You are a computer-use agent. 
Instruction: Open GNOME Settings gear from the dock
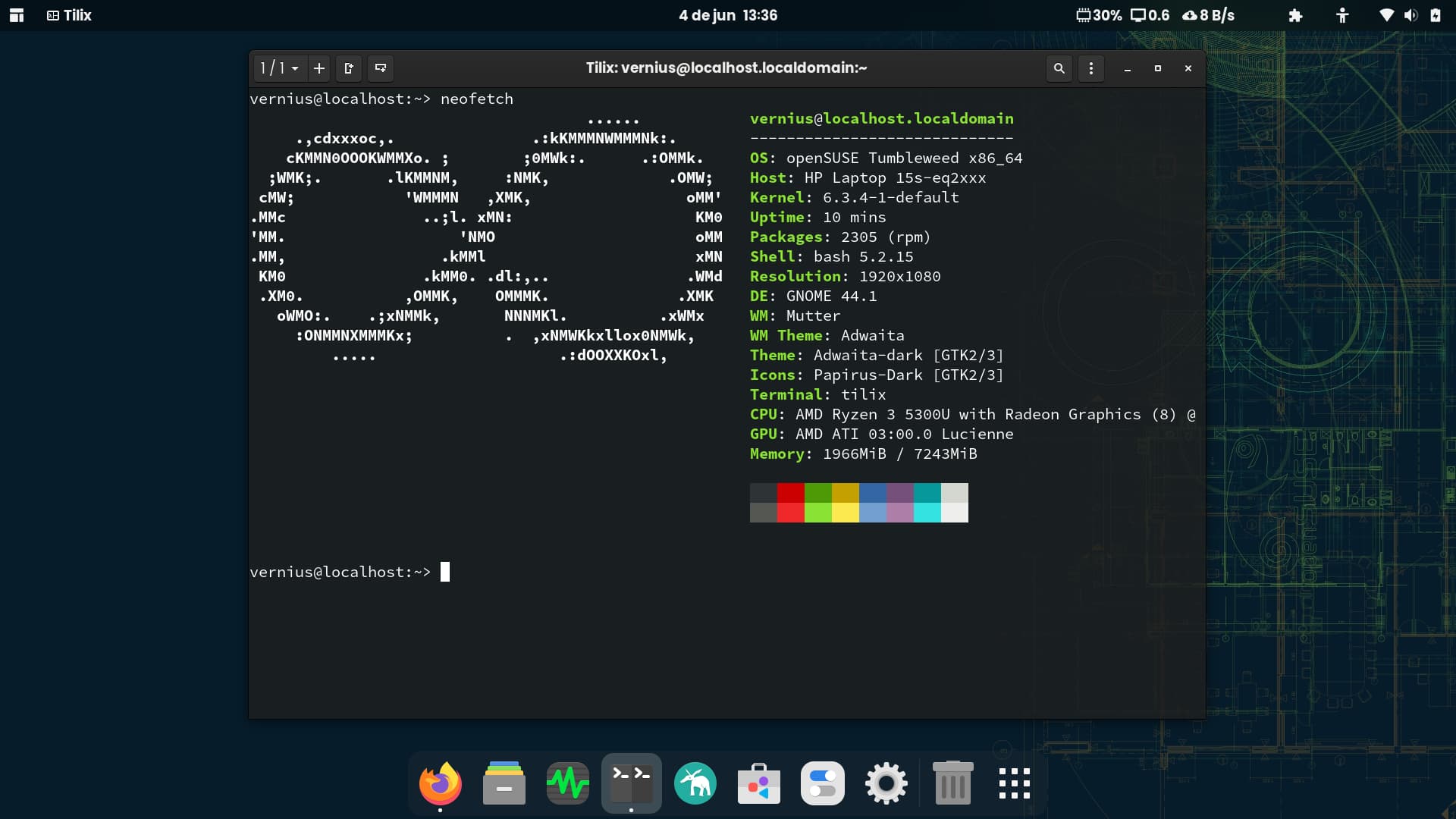pos(886,783)
